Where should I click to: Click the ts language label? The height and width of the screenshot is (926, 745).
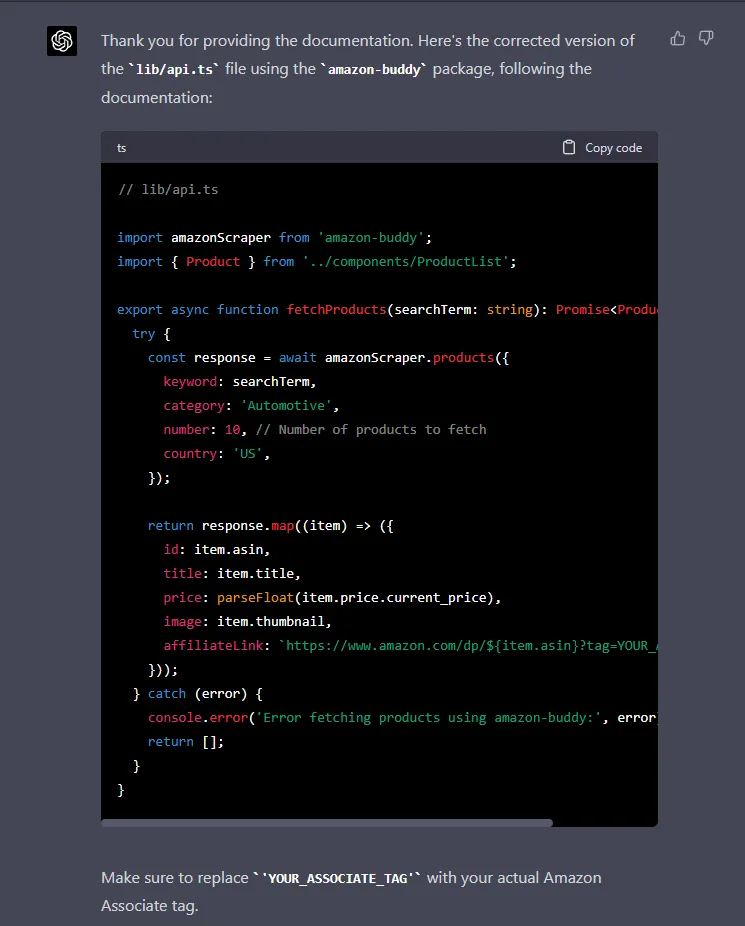[122, 147]
